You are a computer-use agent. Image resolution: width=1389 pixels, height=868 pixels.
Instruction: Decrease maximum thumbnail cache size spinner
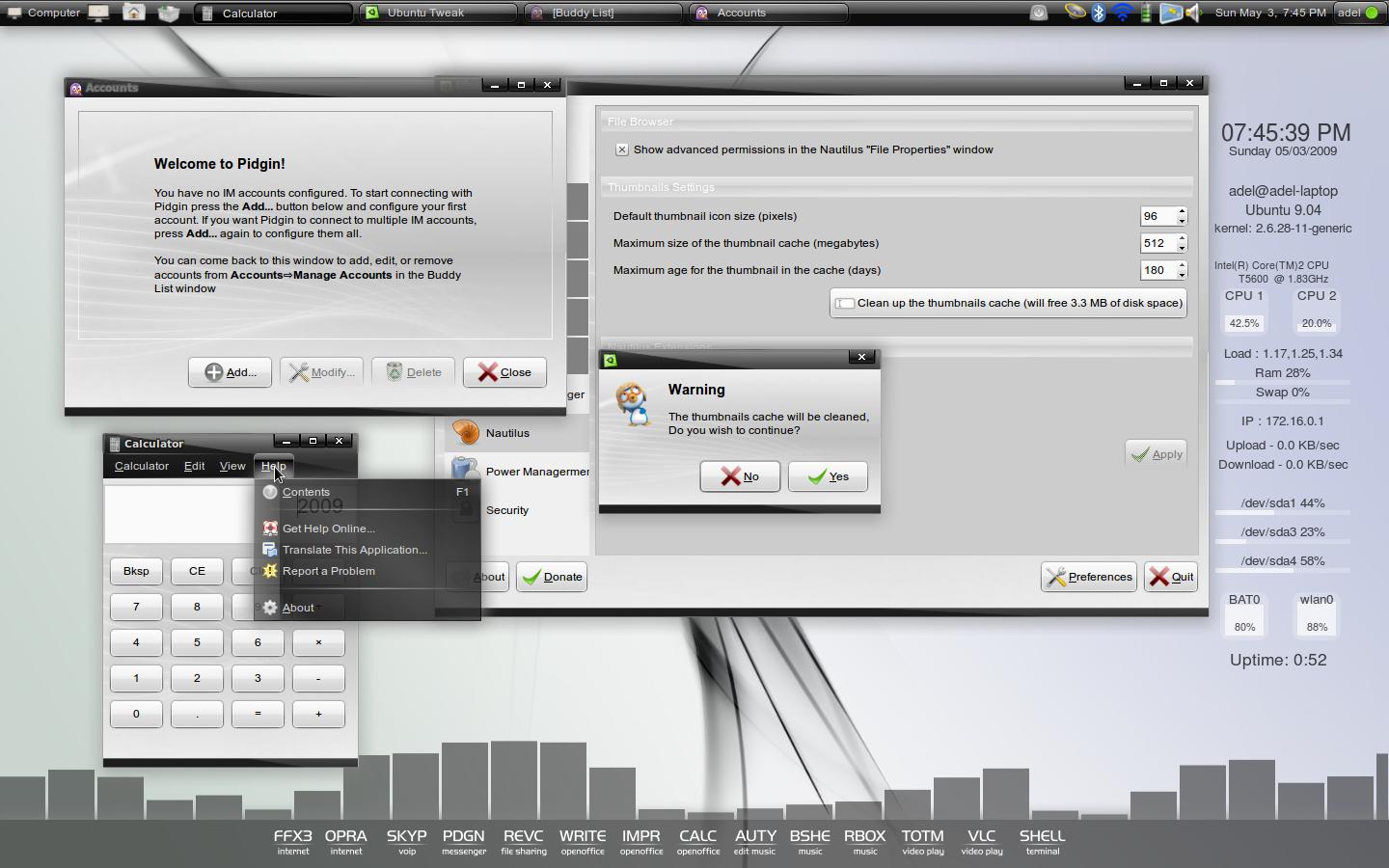pos(1182,248)
